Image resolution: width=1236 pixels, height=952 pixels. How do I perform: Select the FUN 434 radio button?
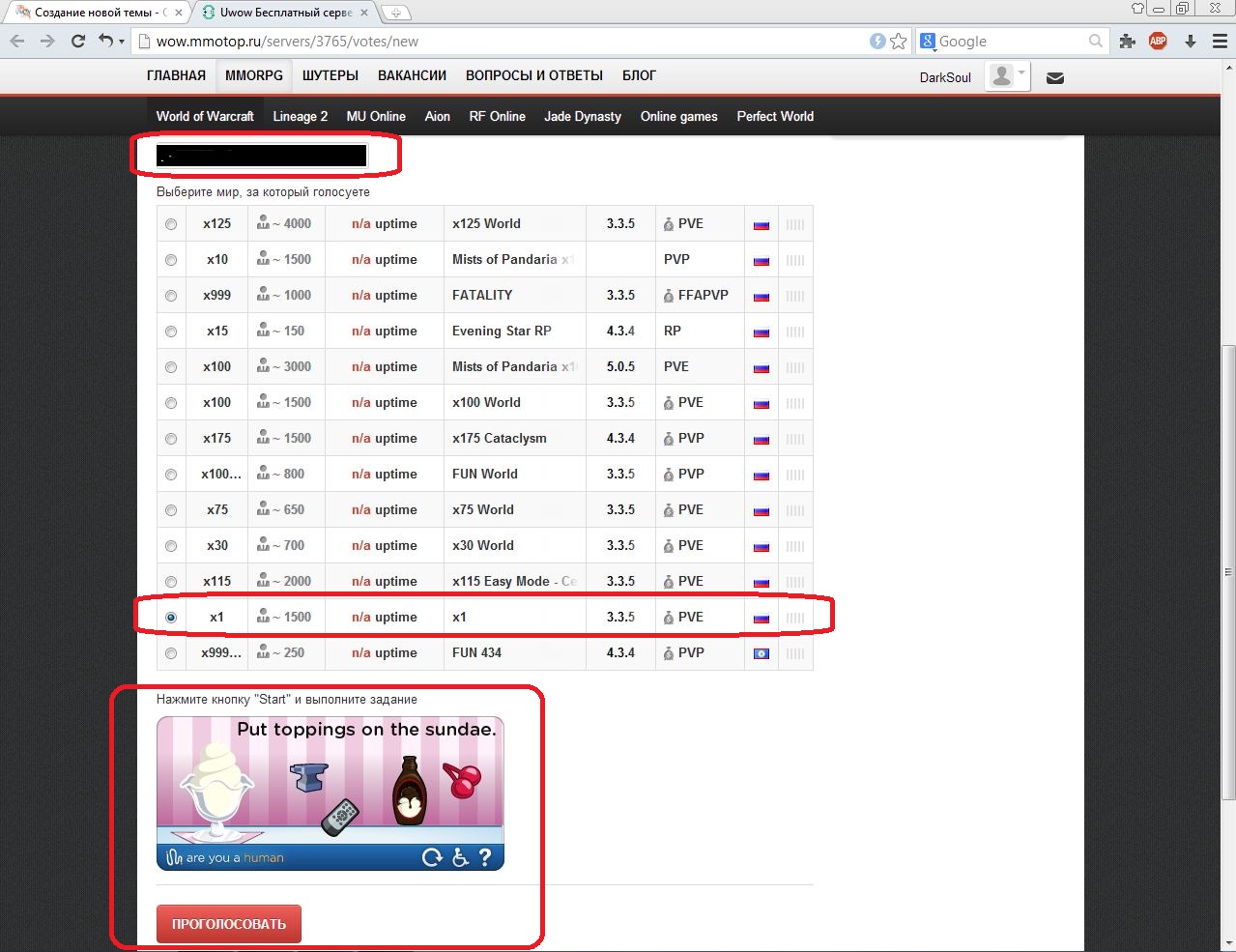coord(171,653)
